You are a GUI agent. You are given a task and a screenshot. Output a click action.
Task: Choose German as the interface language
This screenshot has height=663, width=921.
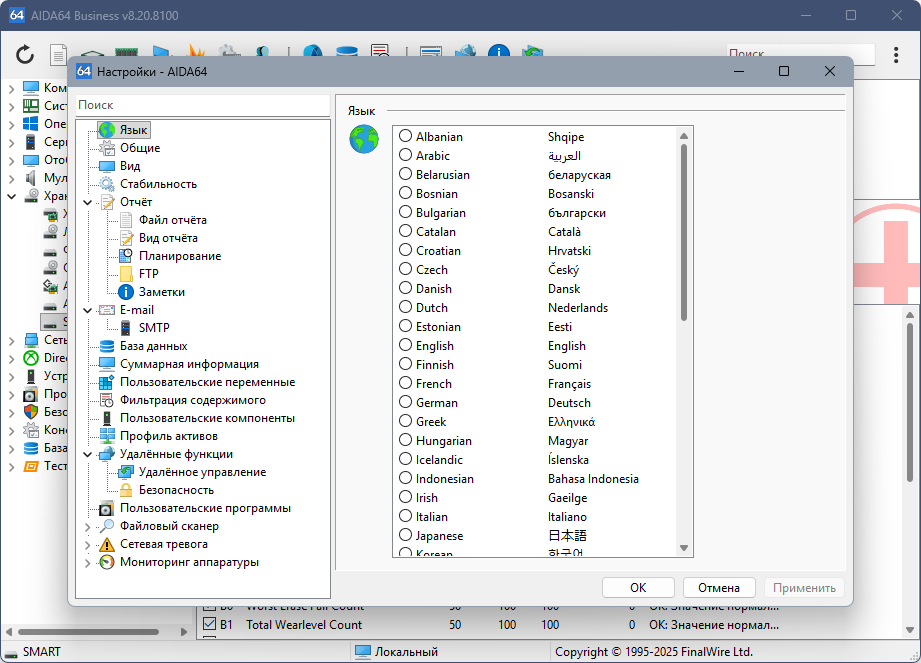[x=406, y=402]
